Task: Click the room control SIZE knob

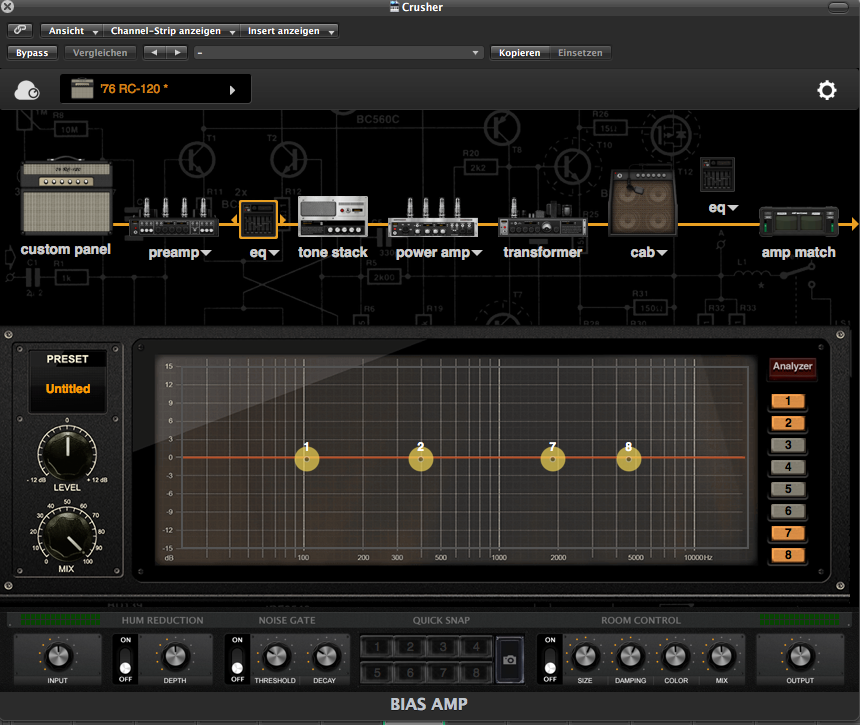Action: pyautogui.click(x=585, y=656)
